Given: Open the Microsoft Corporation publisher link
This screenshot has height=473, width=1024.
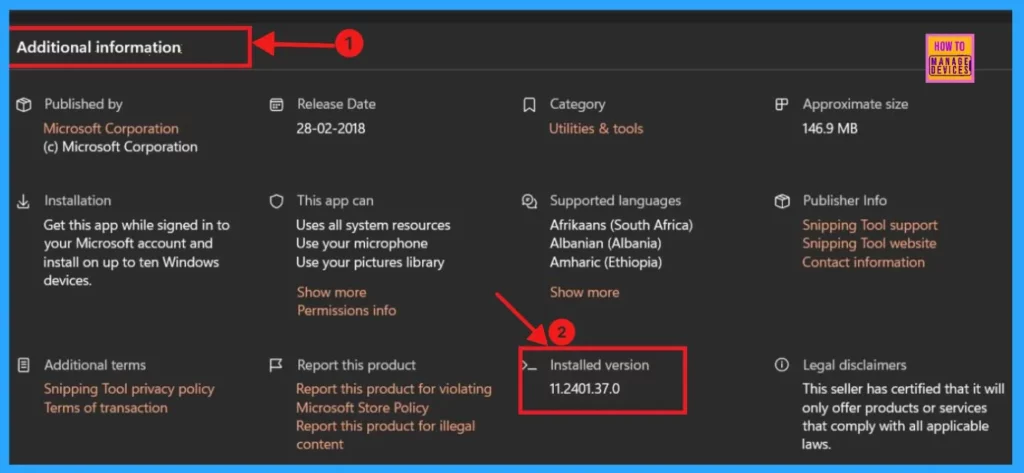Looking at the screenshot, I should pyautogui.click(x=111, y=129).
